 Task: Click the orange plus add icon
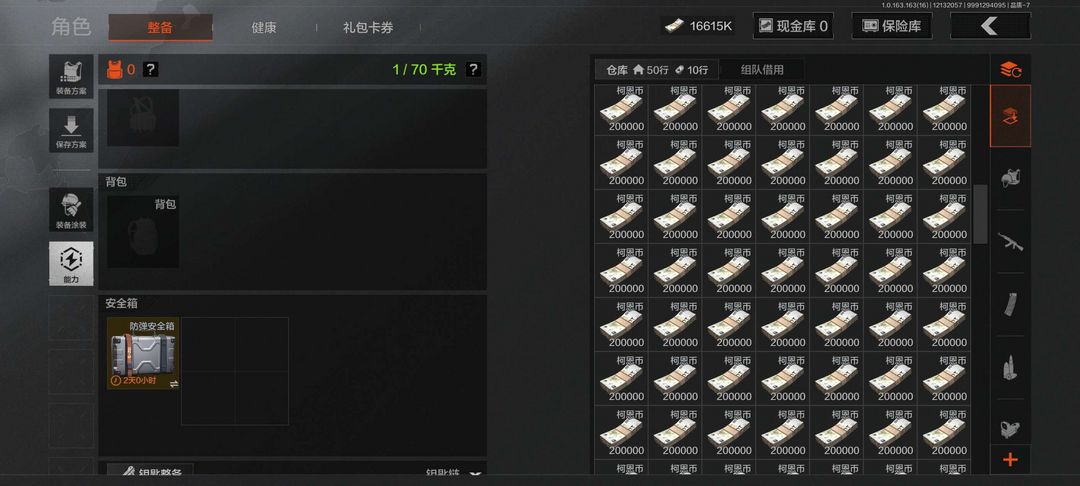coord(1010,460)
